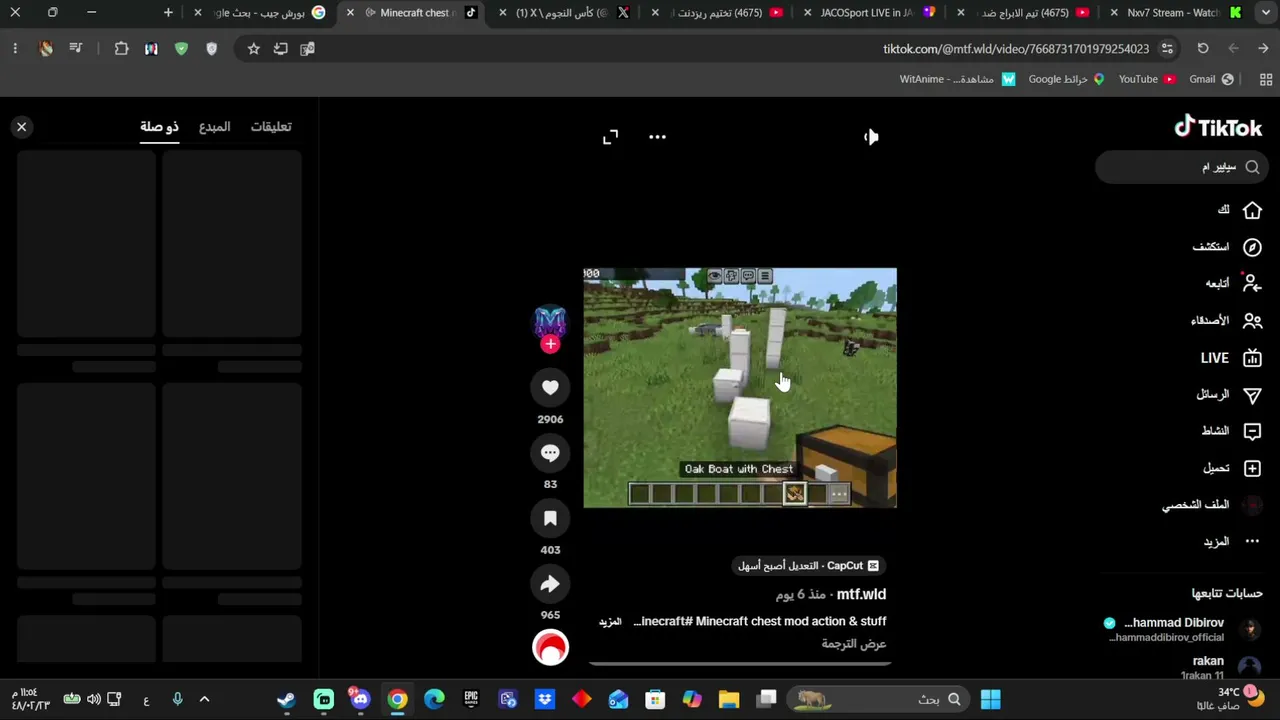Close the related videos side panel
This screenshot has width=1280, height=720.
pyautogui.click(x=21, y=127)
